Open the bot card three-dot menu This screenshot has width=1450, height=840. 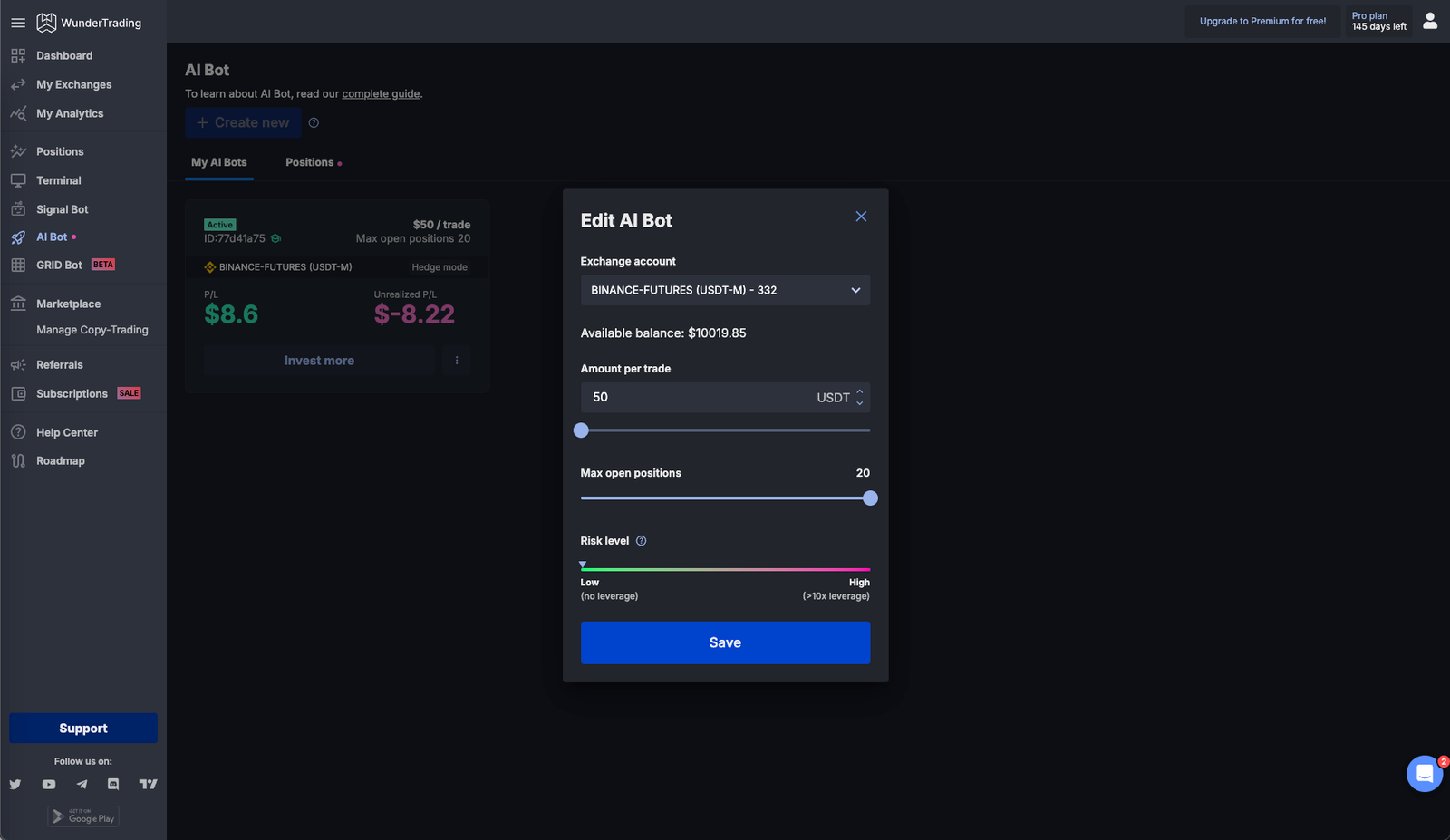click(457, 361)
